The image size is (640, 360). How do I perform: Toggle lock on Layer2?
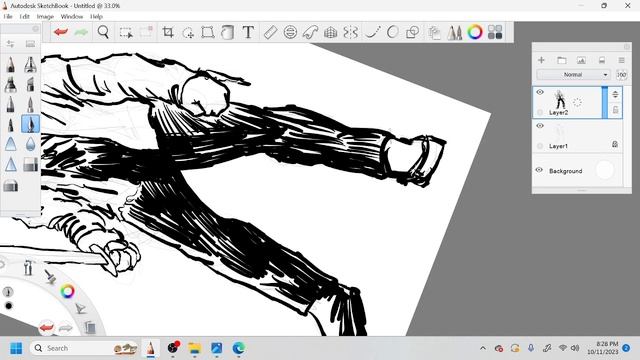tap(615, 110)
